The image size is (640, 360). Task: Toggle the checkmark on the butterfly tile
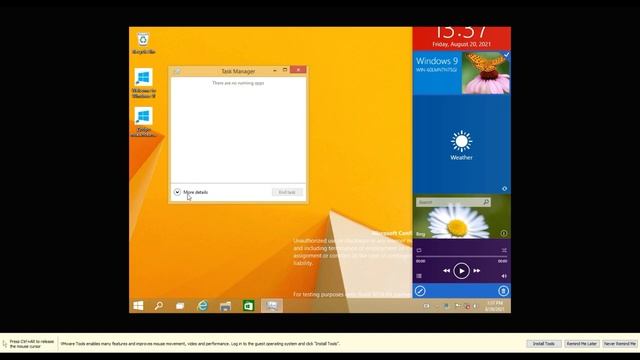click(507, 55)
